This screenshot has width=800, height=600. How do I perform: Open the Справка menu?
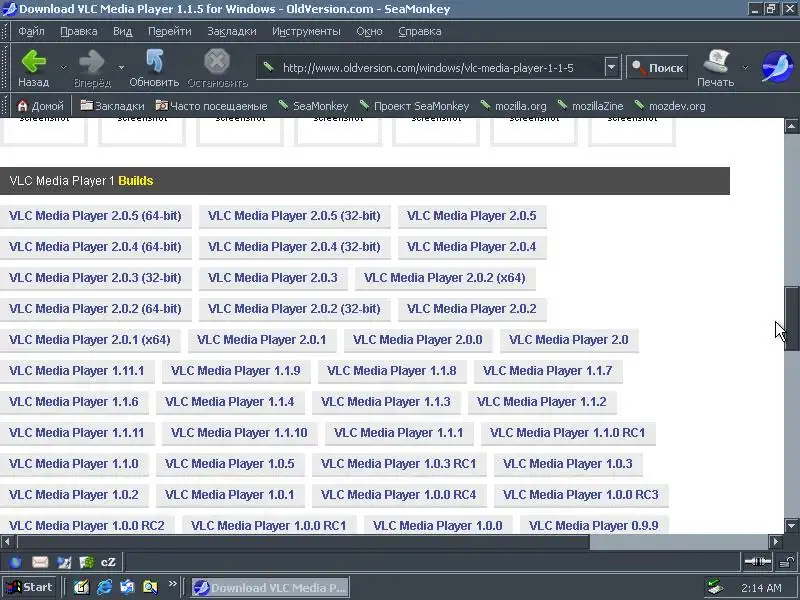419,31
